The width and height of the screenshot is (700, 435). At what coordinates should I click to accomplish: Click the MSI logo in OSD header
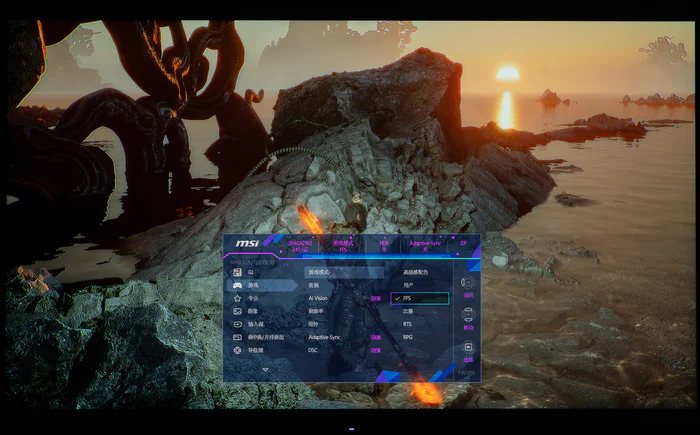pos(247,243)
